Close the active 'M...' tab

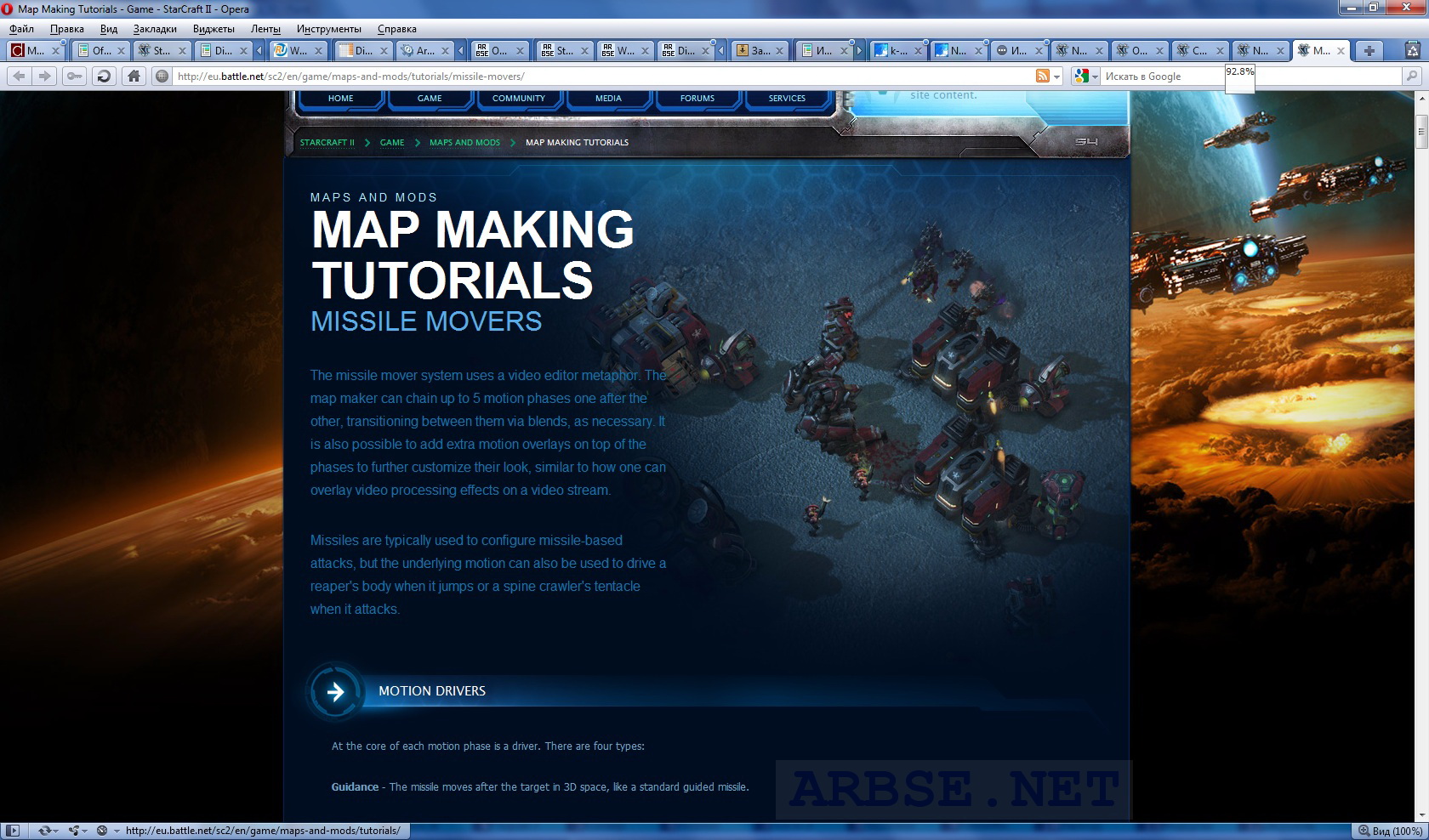click(1341, 51)
